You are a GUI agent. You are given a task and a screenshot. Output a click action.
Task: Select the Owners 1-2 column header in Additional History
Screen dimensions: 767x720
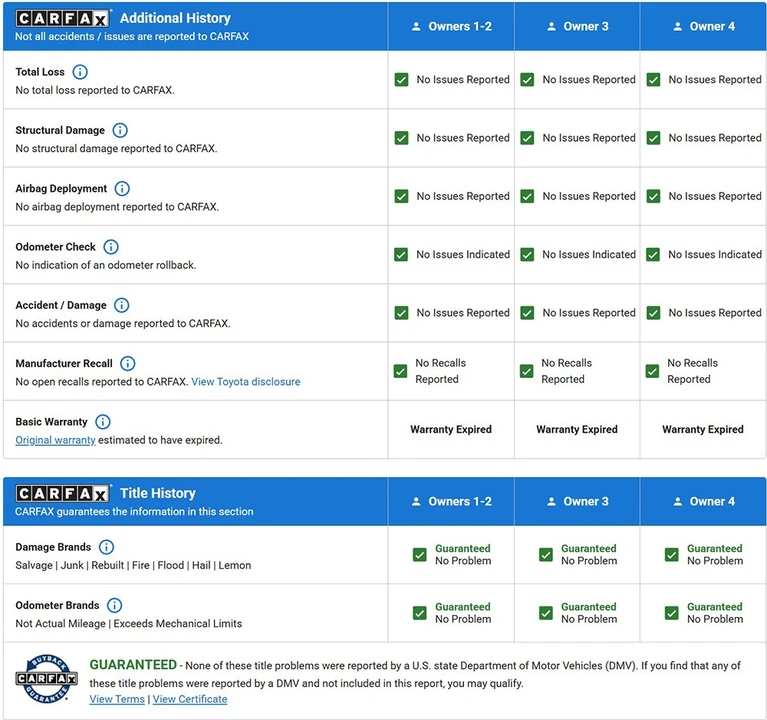pyautogui.click(x=451, y=26)
